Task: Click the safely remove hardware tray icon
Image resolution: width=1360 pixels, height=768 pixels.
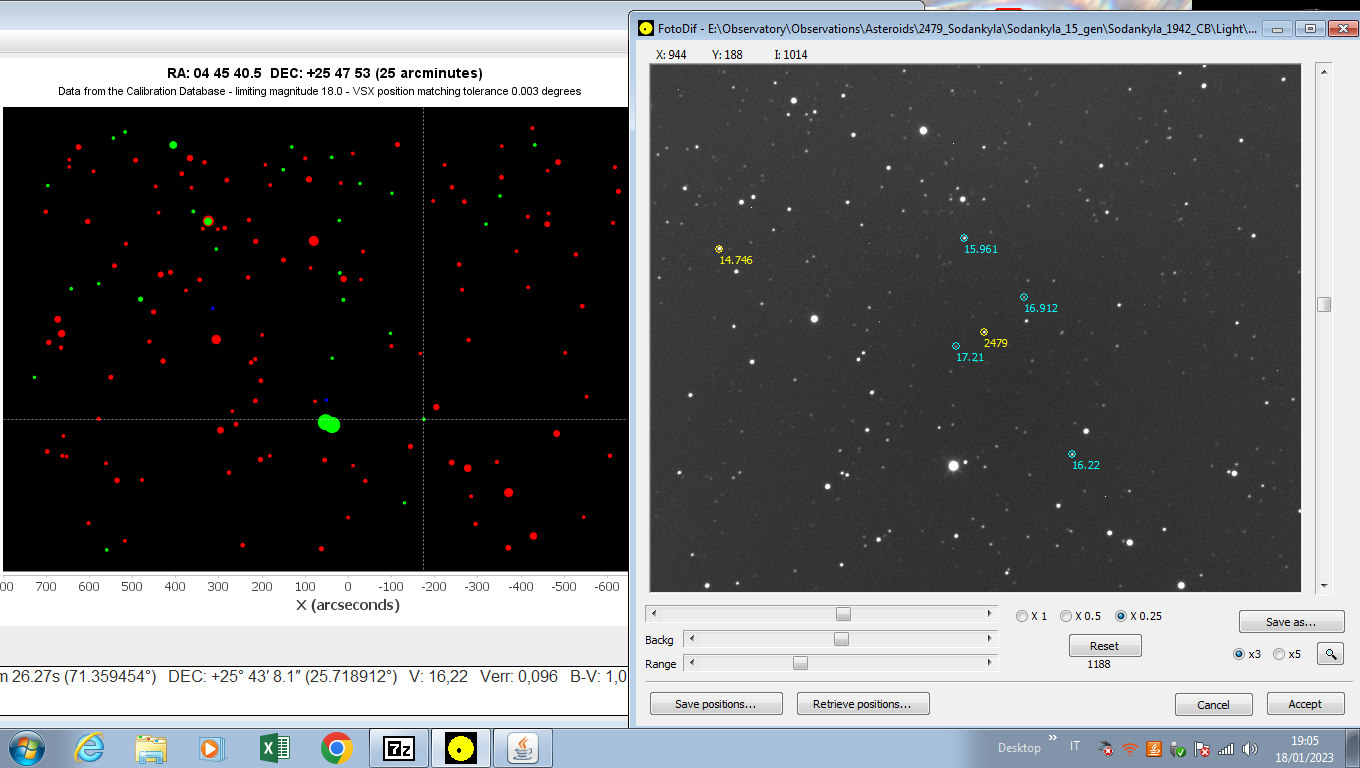Action: click(1178, 748)
